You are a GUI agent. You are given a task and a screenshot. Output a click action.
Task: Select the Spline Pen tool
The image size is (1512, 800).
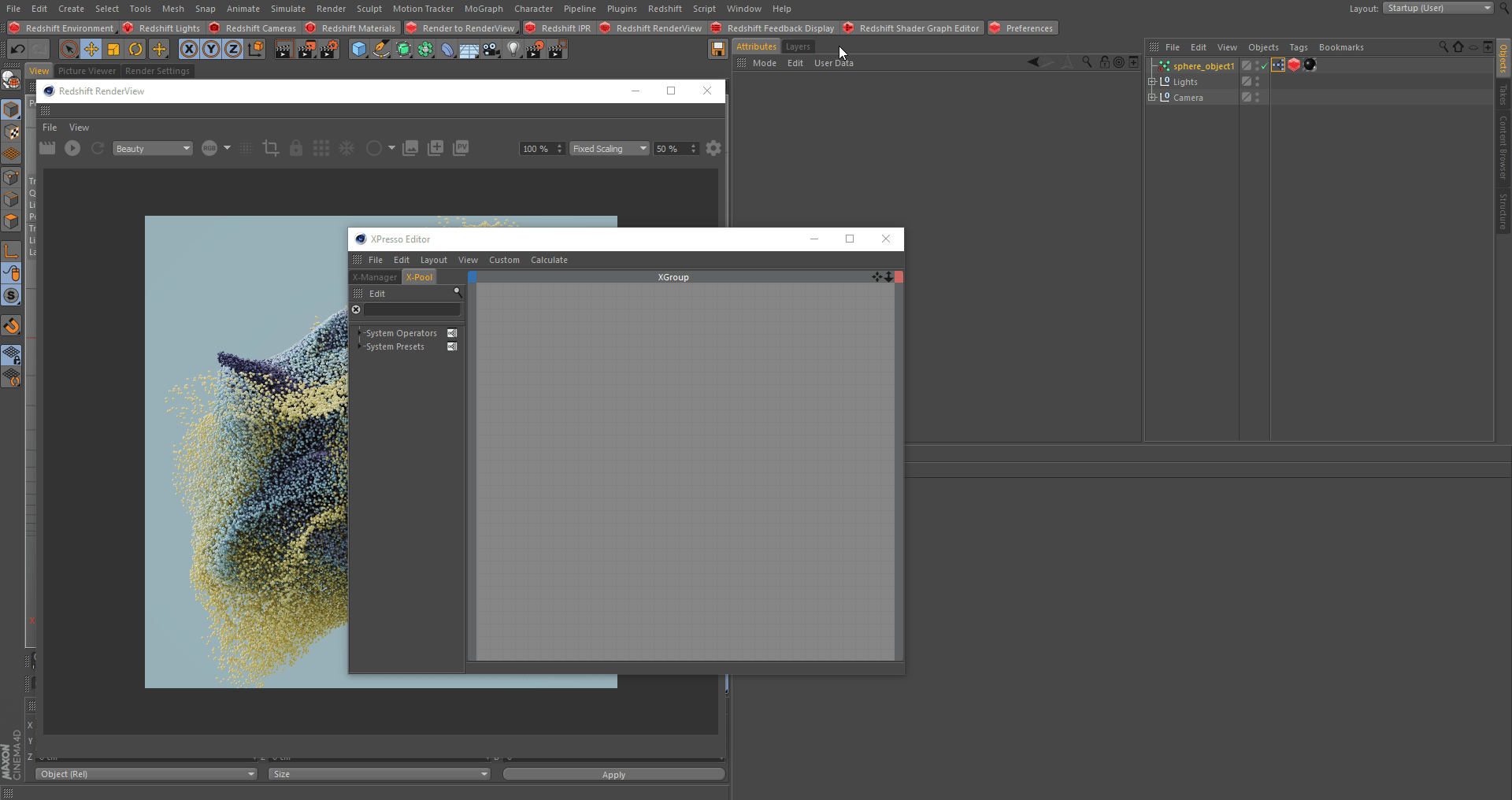coord(381,50)
